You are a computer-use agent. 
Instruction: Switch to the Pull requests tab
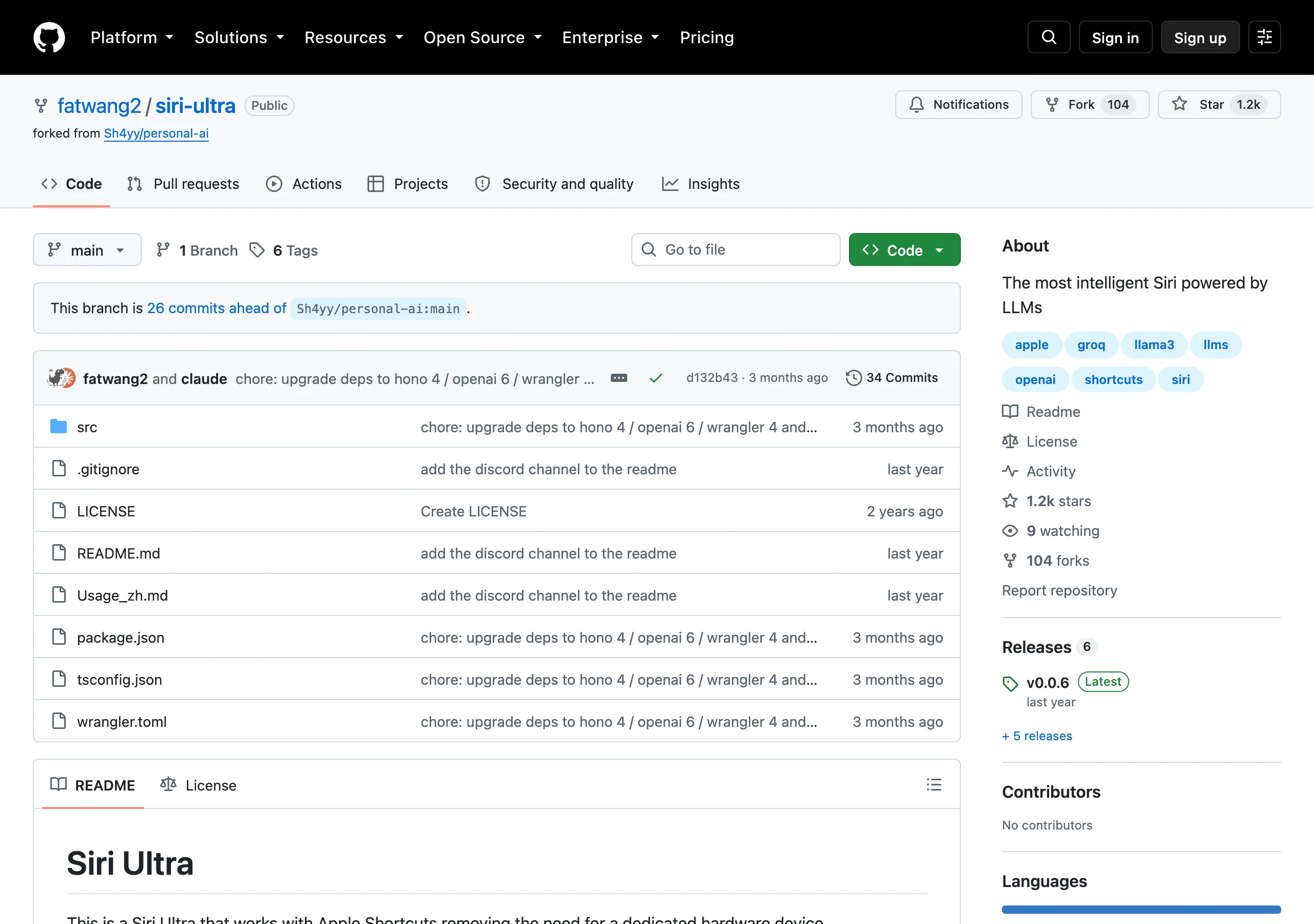pyautogui.click(x=183, y=184)
